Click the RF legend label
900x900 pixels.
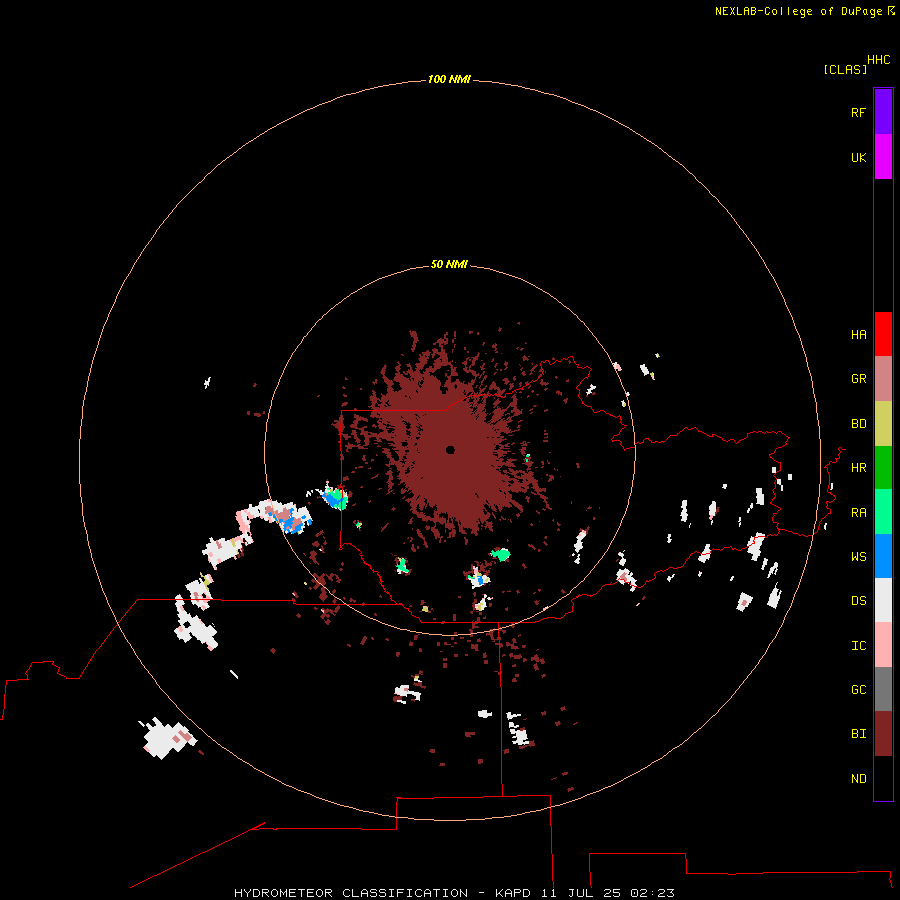point(858,112)
